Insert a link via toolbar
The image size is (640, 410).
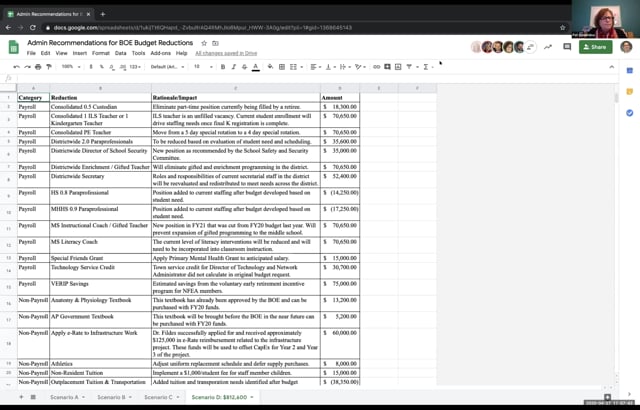coord(376,67)
